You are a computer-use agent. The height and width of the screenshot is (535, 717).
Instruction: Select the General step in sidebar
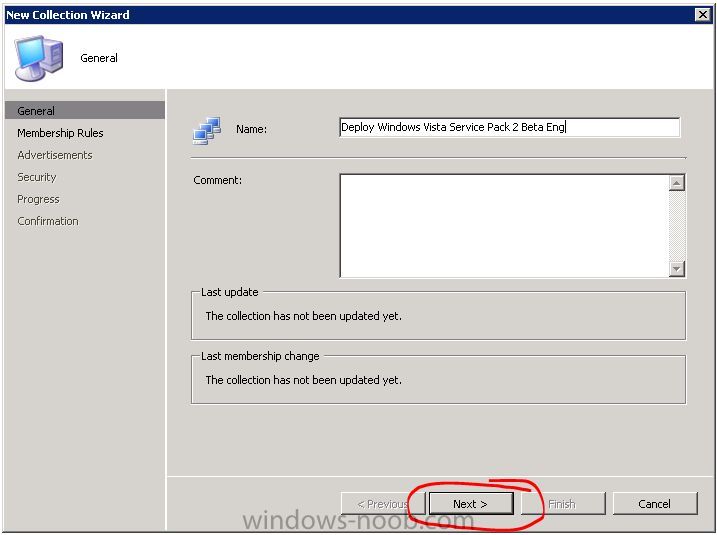[x=85, y=111]
